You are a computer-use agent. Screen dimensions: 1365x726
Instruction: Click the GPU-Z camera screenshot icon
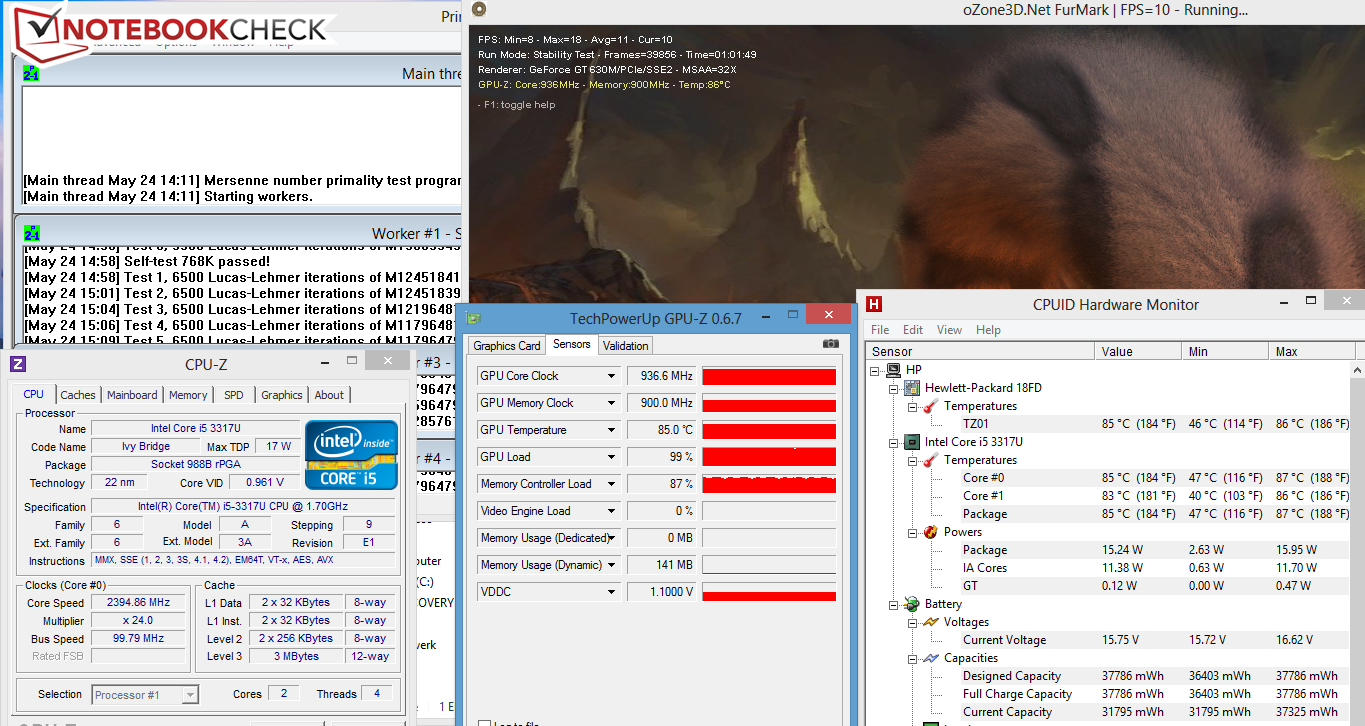(830, 344)
